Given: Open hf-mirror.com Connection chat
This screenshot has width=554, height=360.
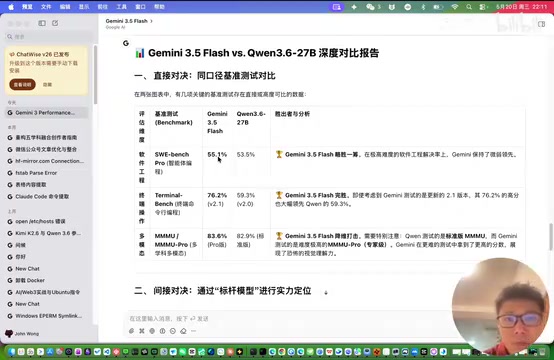Looking at the screenshot, I should pos(47,161).
